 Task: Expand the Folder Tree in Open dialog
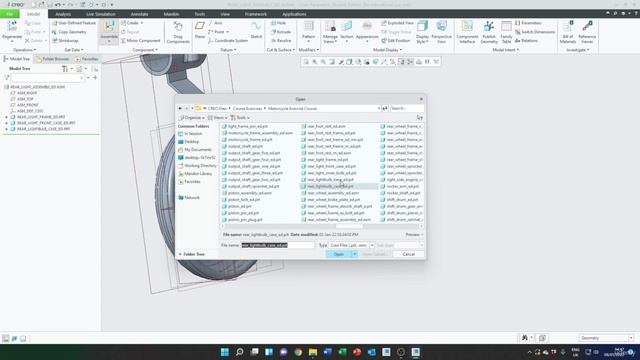click(x=191, y=254)
